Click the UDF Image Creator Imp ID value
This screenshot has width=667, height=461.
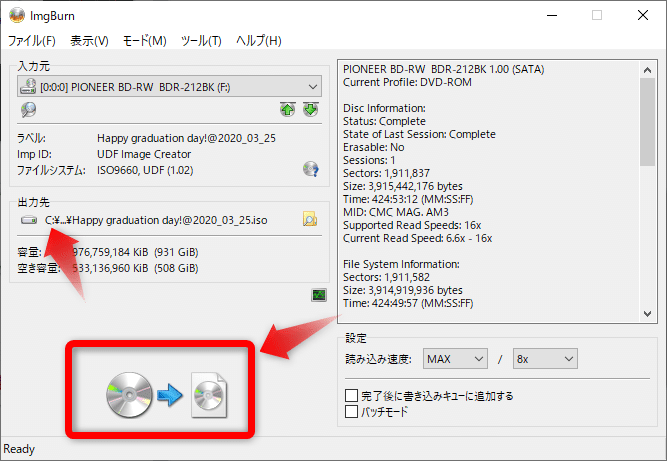click(144, 154)
